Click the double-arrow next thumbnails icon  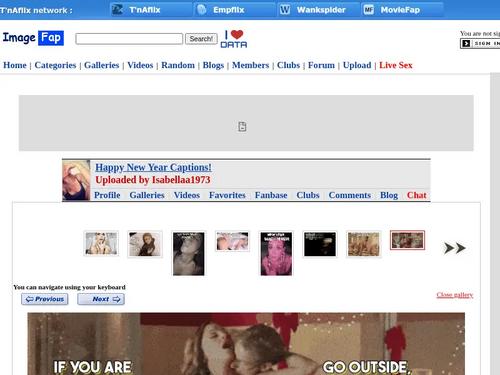coord(454,248)
